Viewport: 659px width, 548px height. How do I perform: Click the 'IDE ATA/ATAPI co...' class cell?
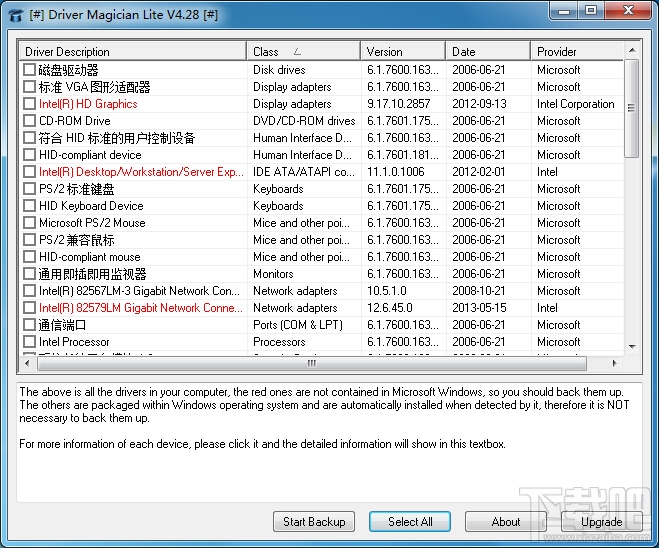[x=304, y=172]
